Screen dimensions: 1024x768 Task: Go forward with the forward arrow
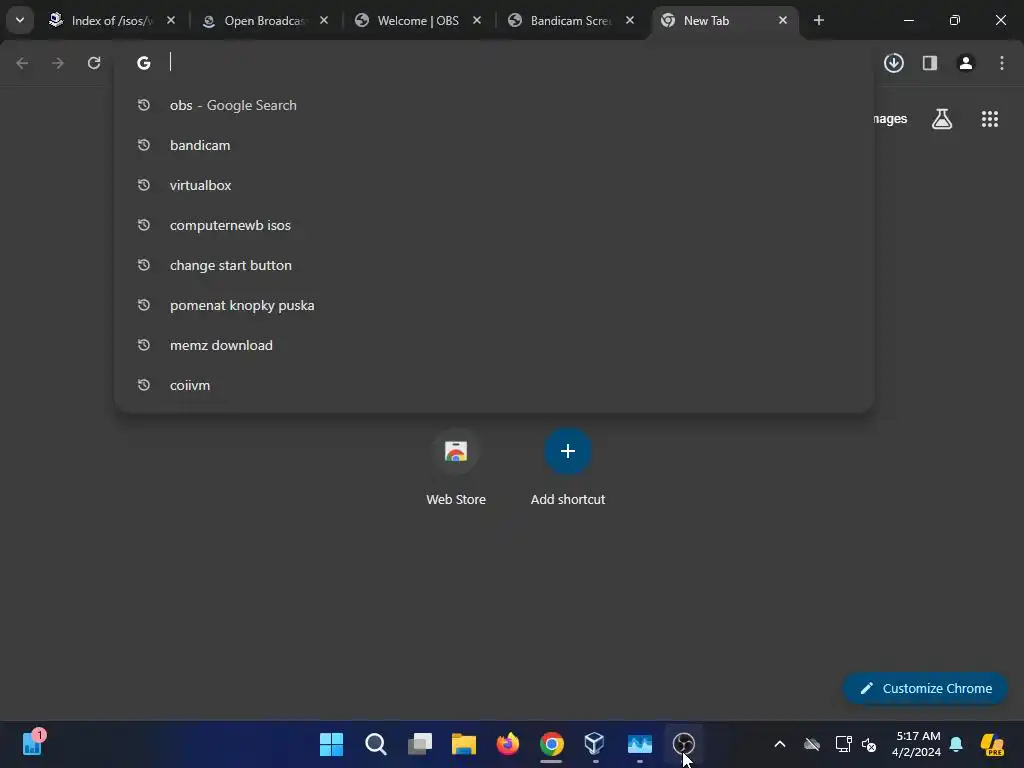(x=58, y=63)
